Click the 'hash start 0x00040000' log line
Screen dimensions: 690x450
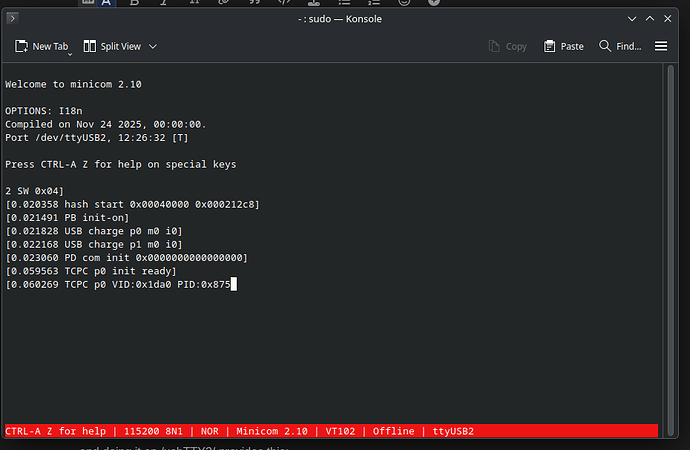pos(132,204)
